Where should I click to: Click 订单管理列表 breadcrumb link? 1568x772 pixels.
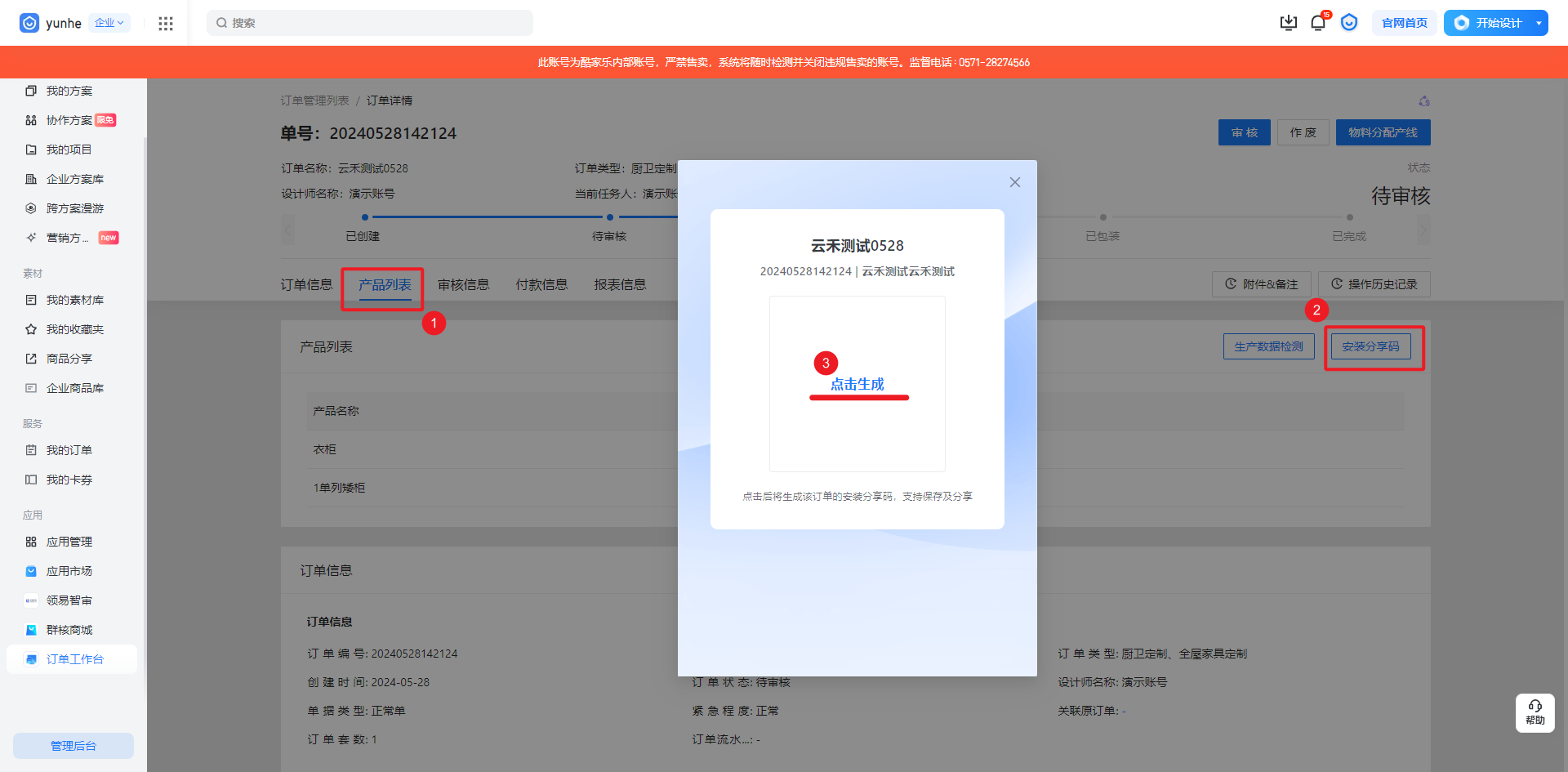[314, 100]
